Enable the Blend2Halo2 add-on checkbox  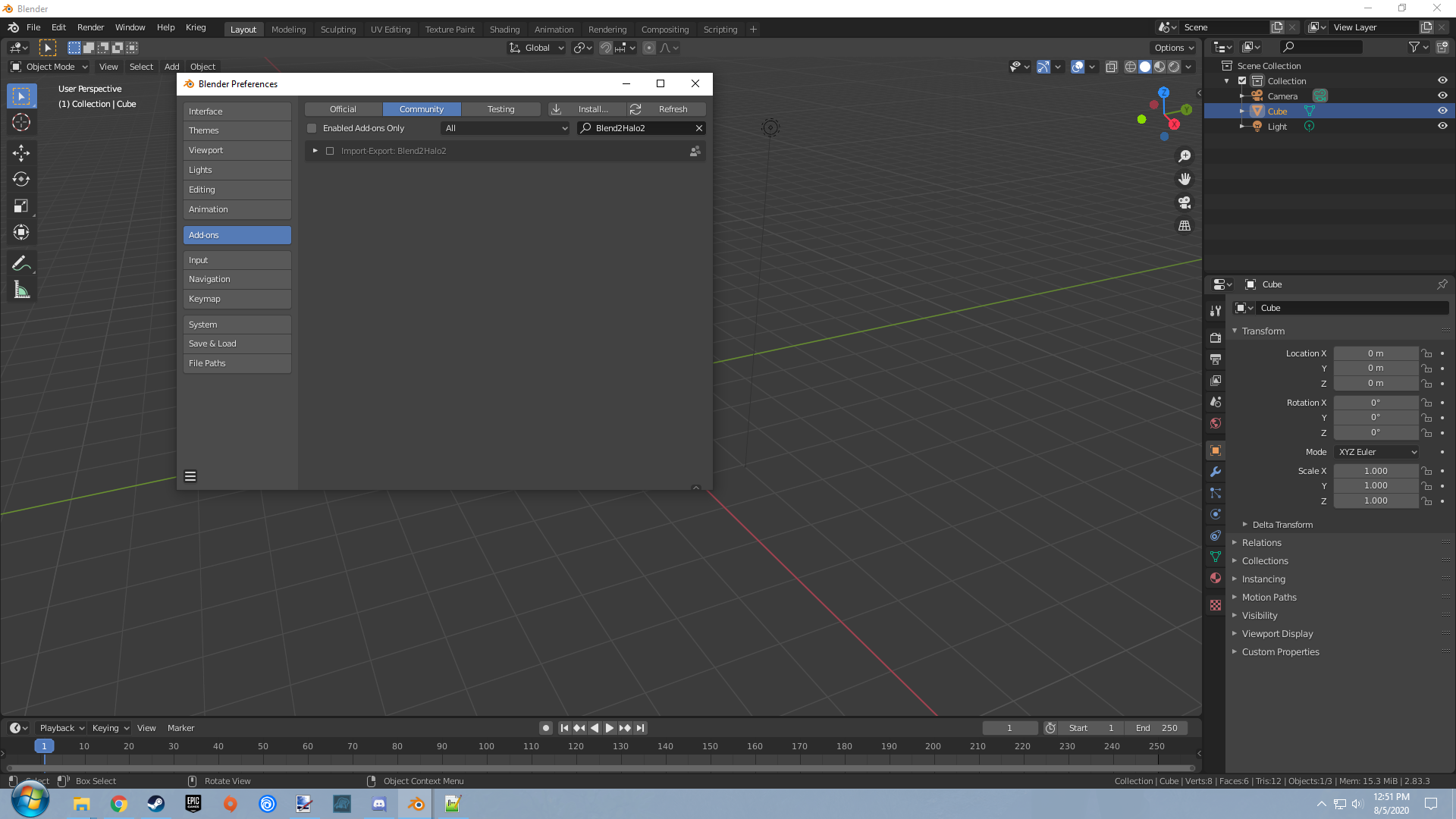[x=330, y=151]
